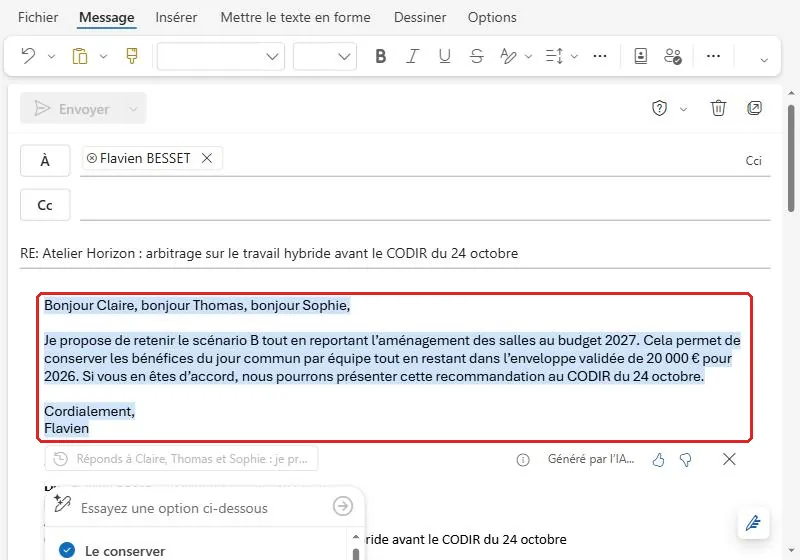
Task: Toggle strikethrough formatting
Action: 477,56
